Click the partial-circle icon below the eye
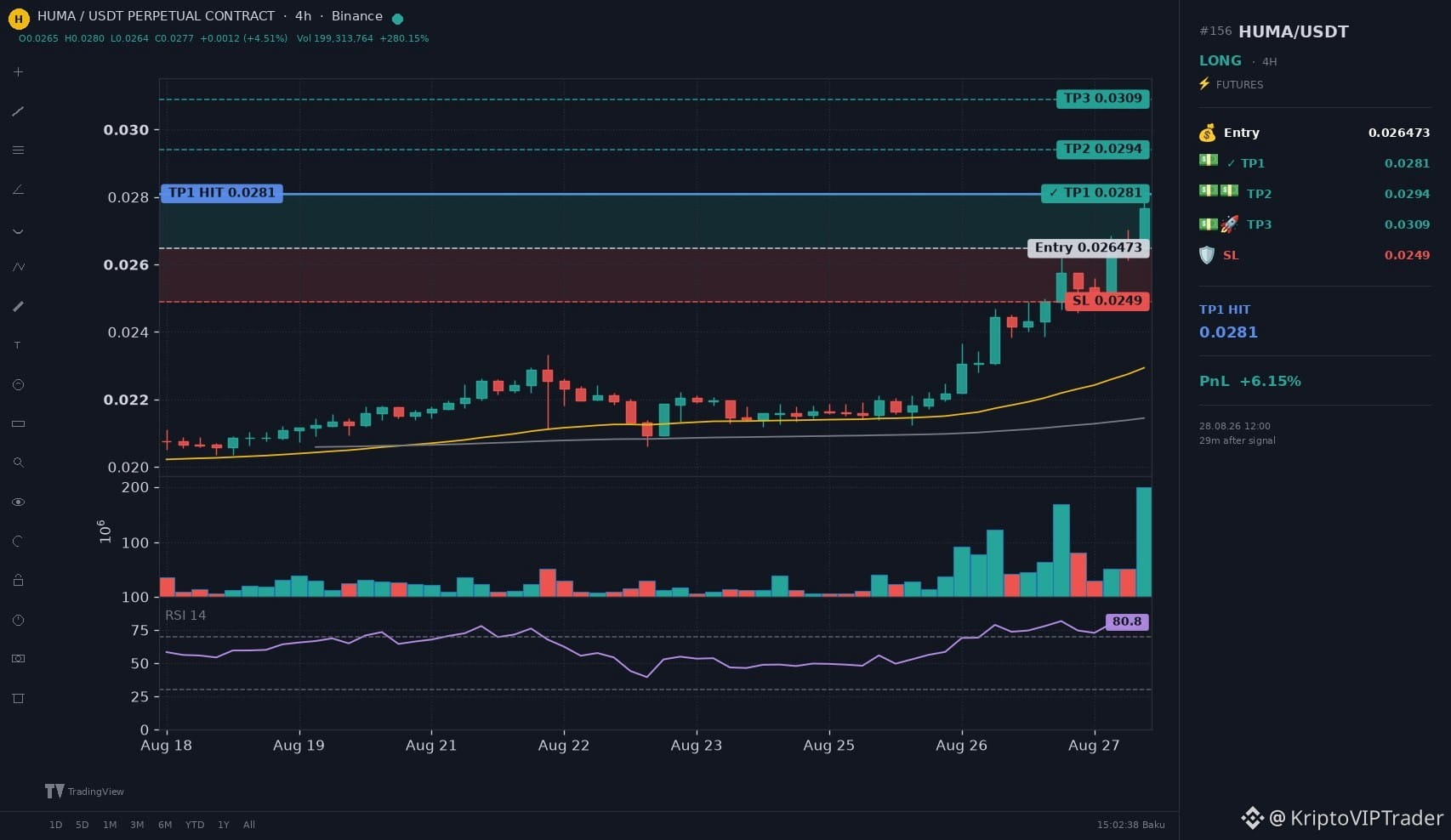1451x840 pixels. pos(18,542)
